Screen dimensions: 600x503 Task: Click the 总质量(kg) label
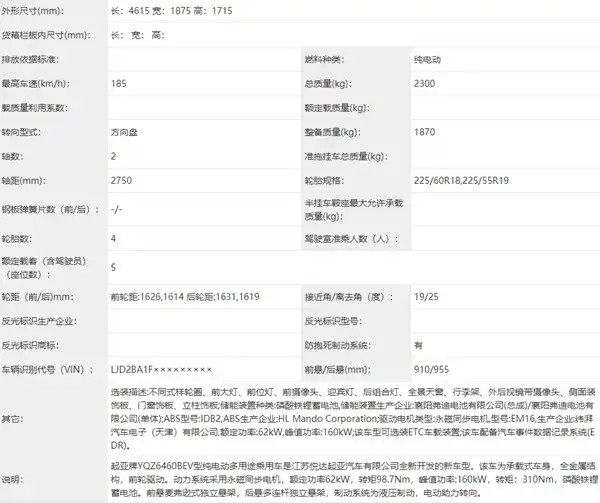pyautogui.click(x=328, y=83)
